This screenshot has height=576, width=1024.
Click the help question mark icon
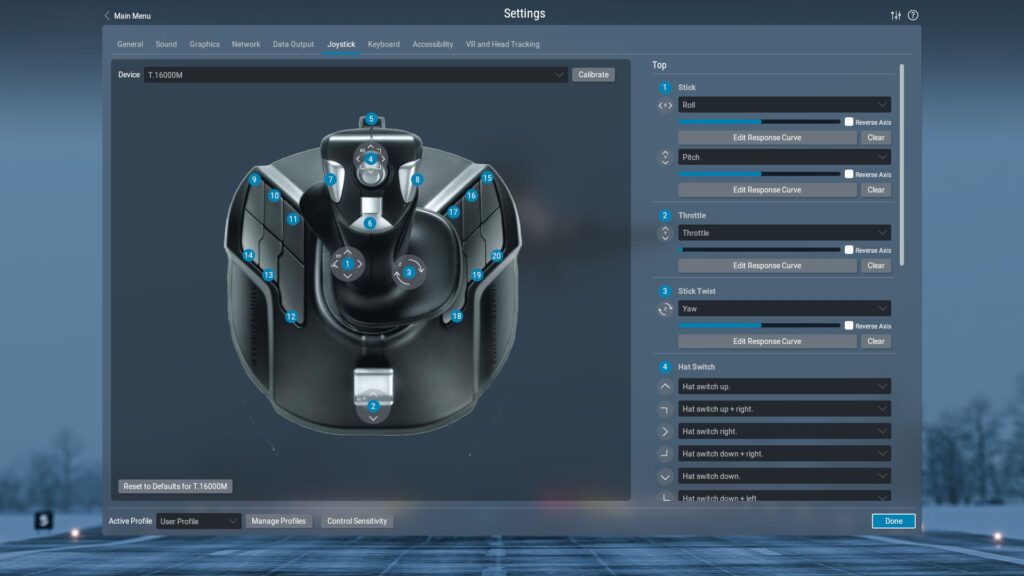tap(913, 15)
